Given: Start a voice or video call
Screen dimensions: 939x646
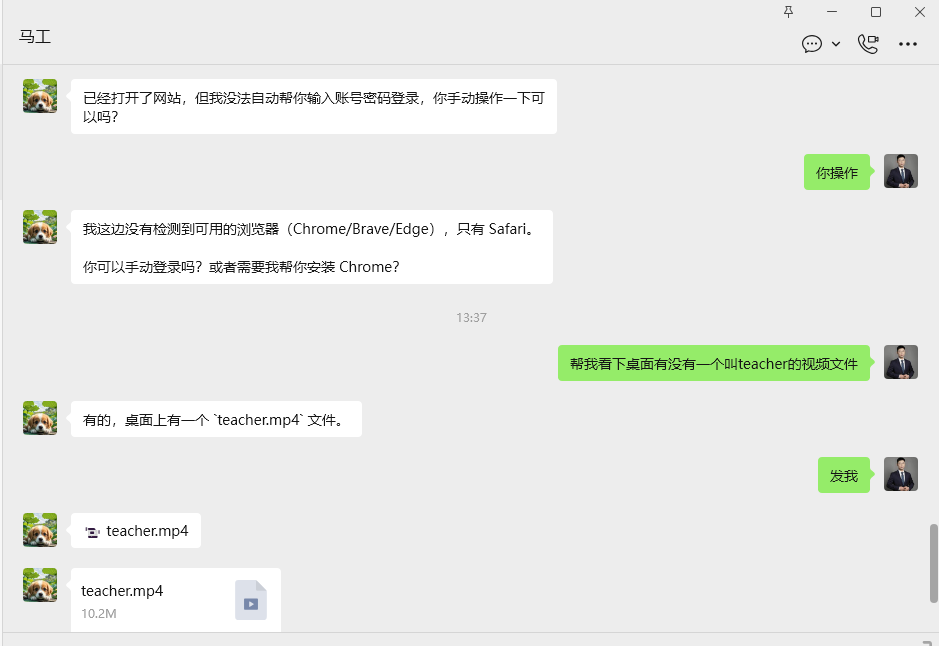Looking at the screenshot, I should tap(866, 44).
